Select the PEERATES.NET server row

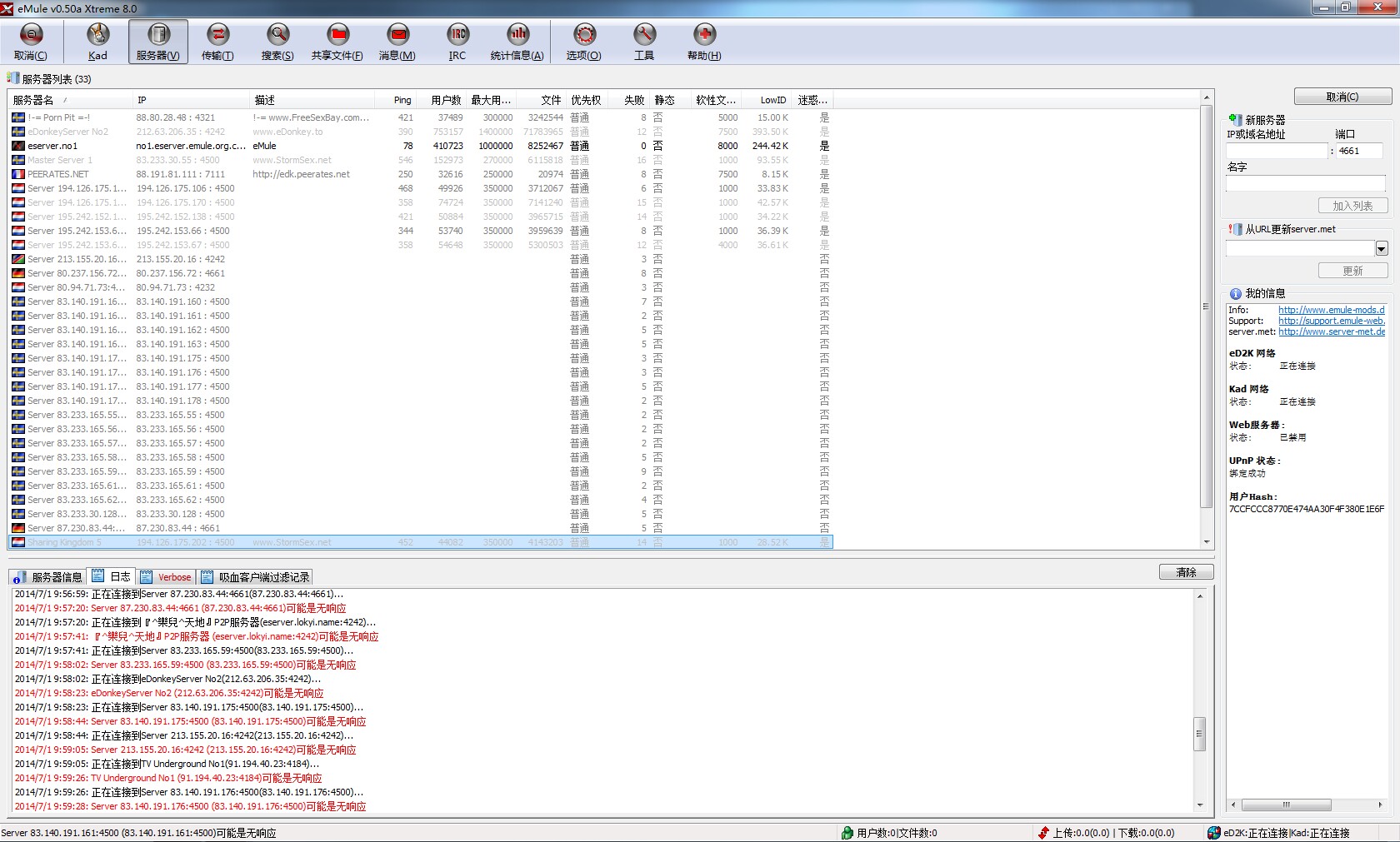coord(421,174)
